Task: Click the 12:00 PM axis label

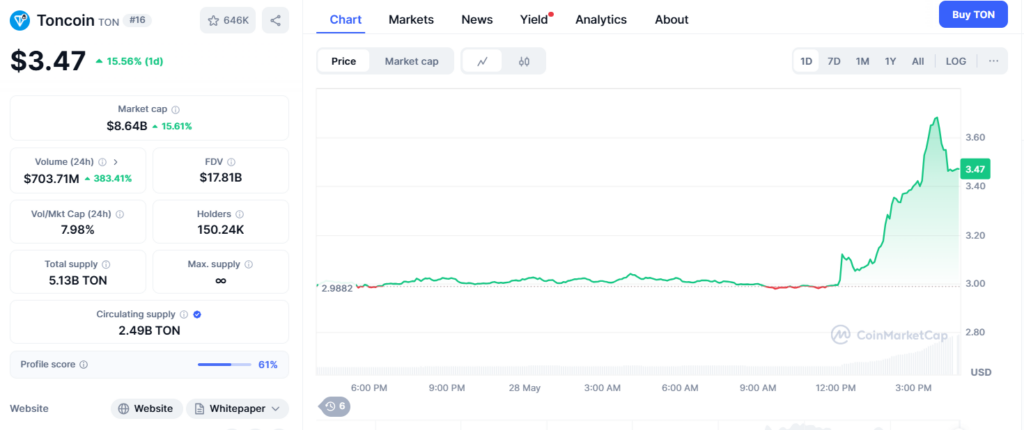Action: coord(836,388)
